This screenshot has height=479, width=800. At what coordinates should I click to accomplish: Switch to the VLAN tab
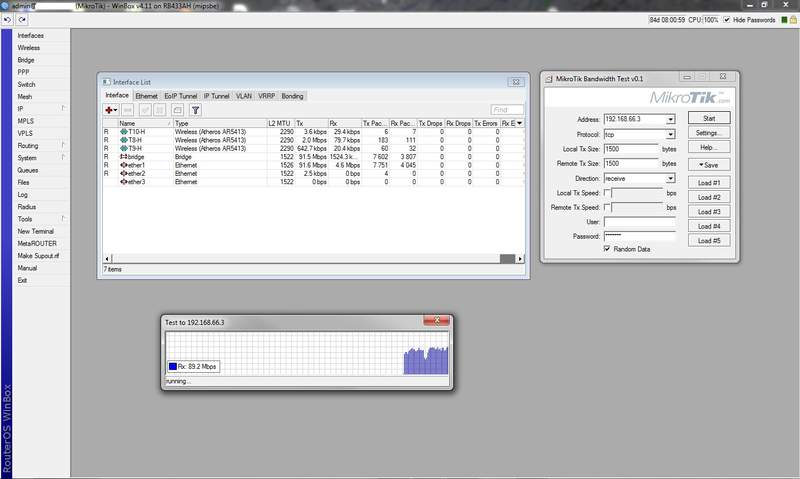coord(244,96)
